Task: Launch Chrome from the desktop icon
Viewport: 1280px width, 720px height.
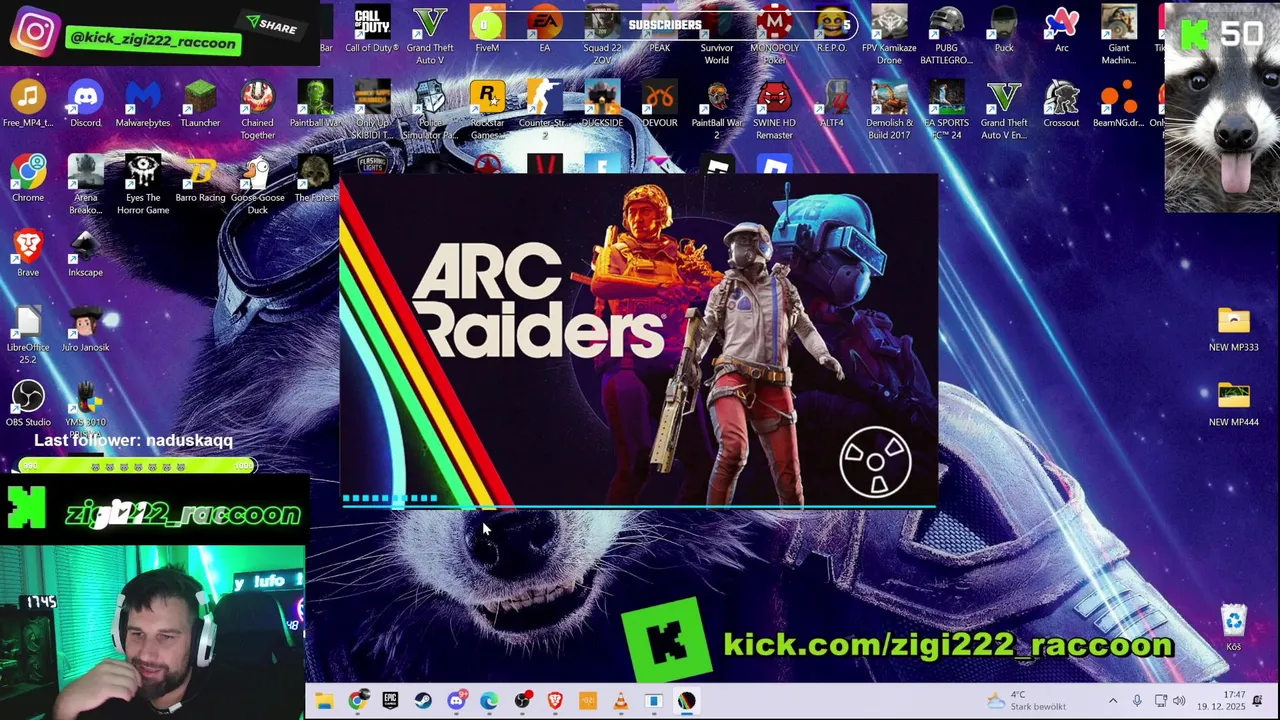Action: [x=28, y=179]
